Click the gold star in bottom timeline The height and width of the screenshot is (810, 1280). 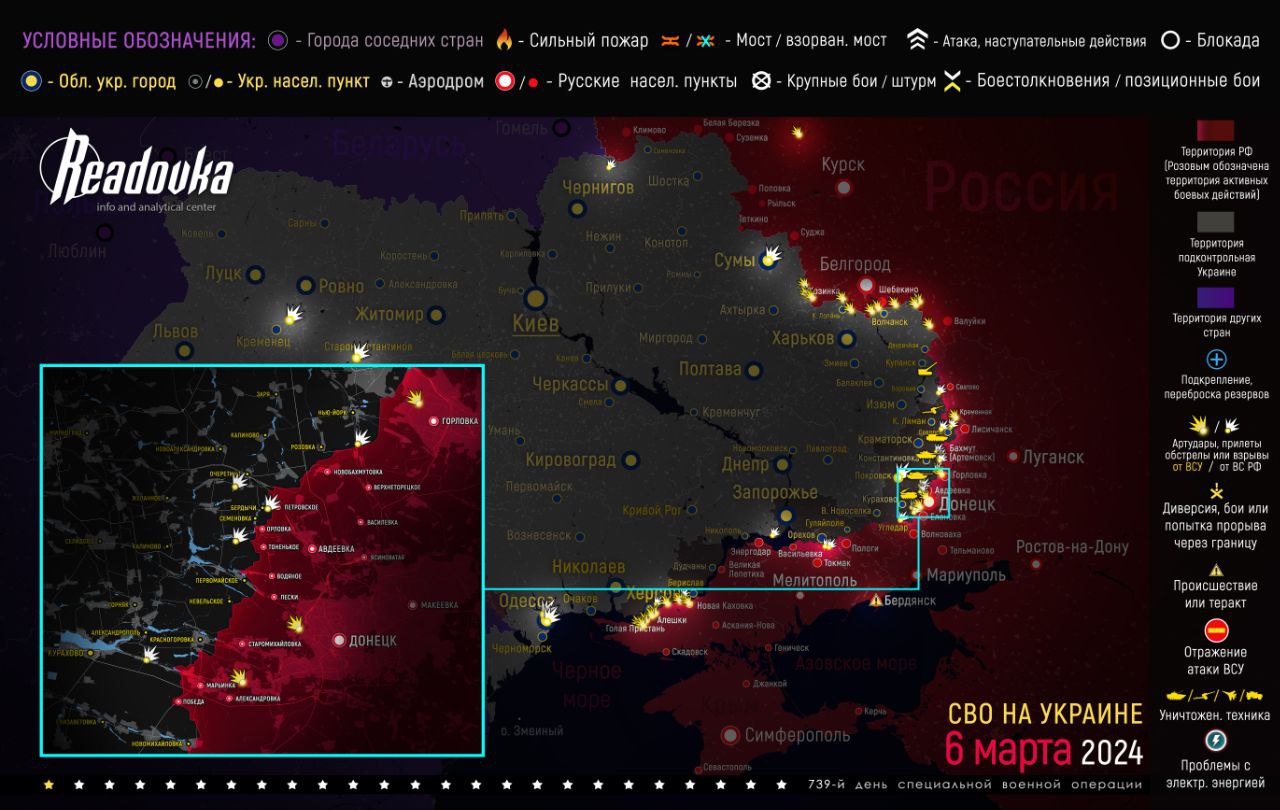click(49, 784)
